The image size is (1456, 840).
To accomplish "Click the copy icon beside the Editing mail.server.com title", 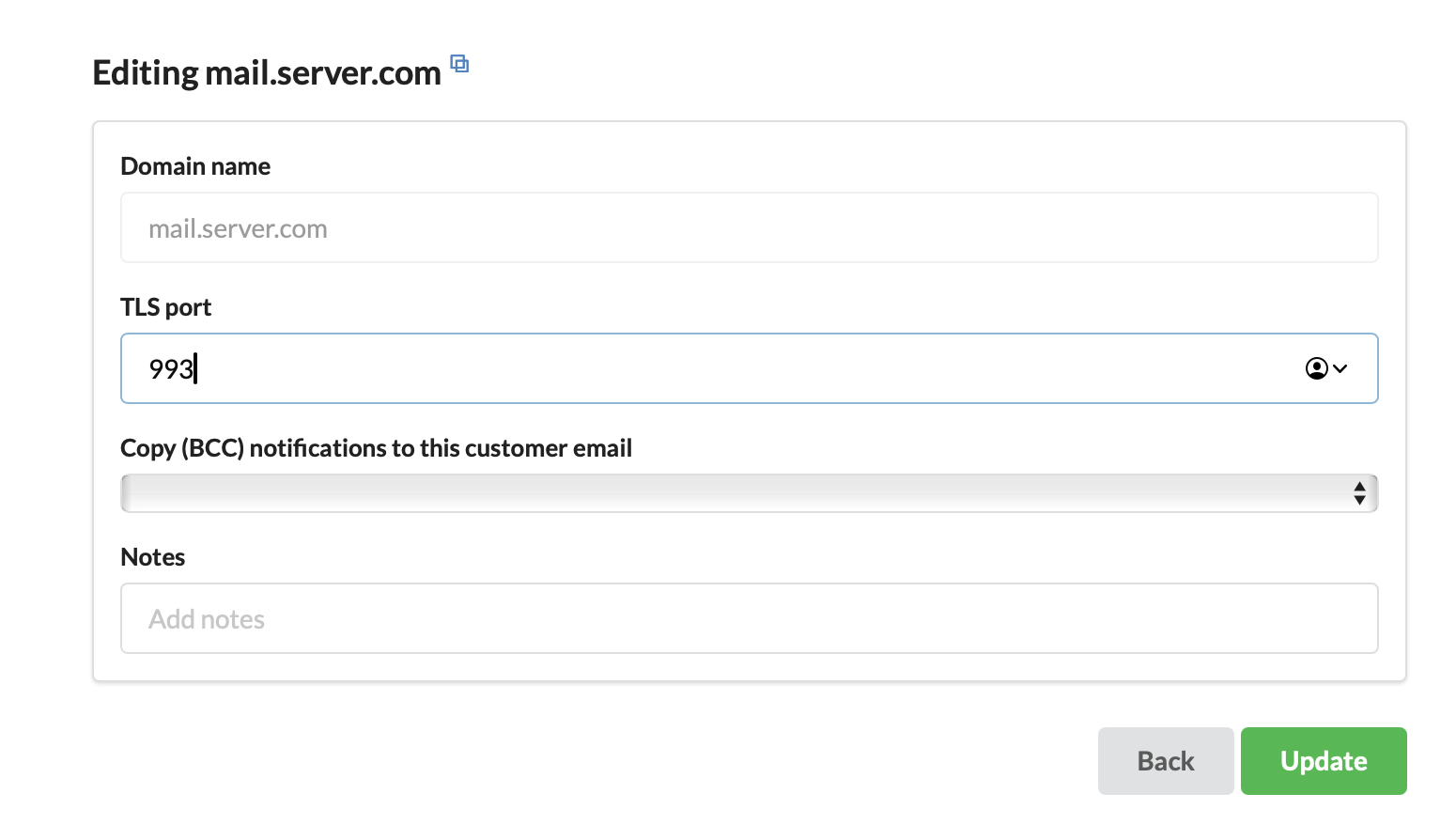I will [459, 64].
